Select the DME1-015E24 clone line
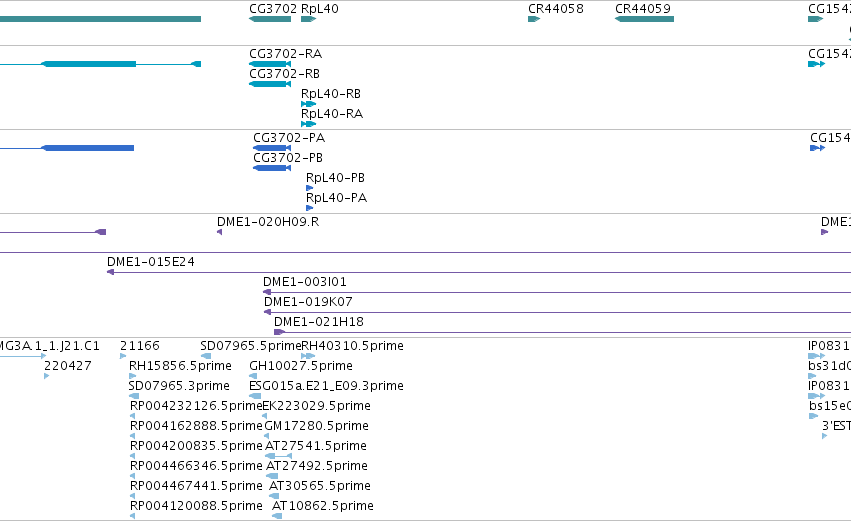Image resolution: width=851 pixels, height=521 pixels. [479, 272]
